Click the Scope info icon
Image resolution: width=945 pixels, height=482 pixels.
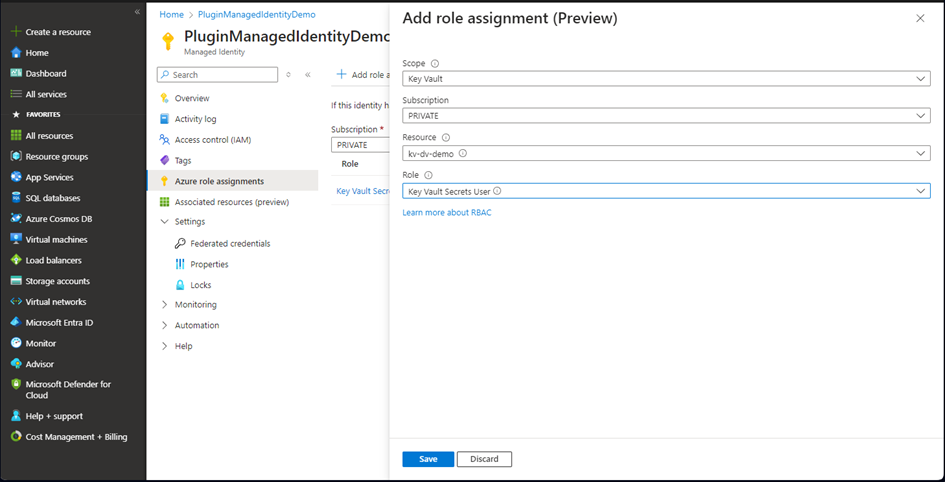[x=435, y=63]
